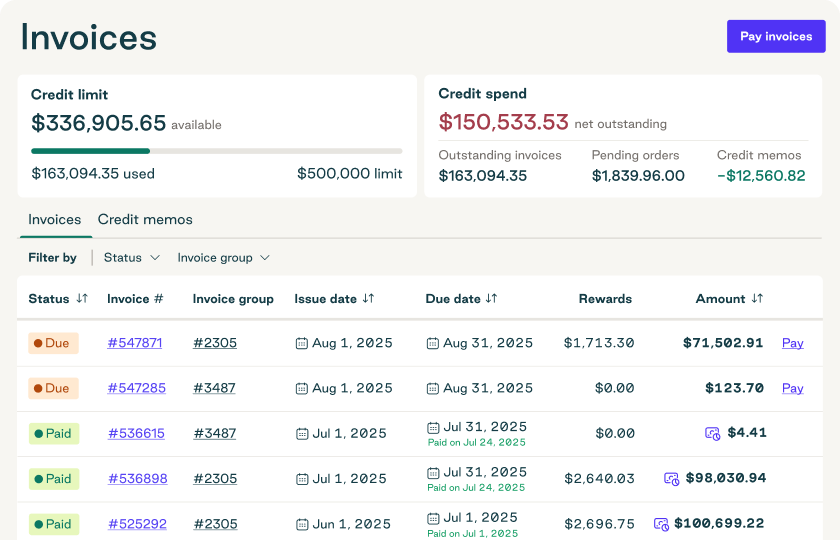The width and height of the screenshot is (840, 540).
Task: Click the Invoice # column header
Action: (135, 299)
